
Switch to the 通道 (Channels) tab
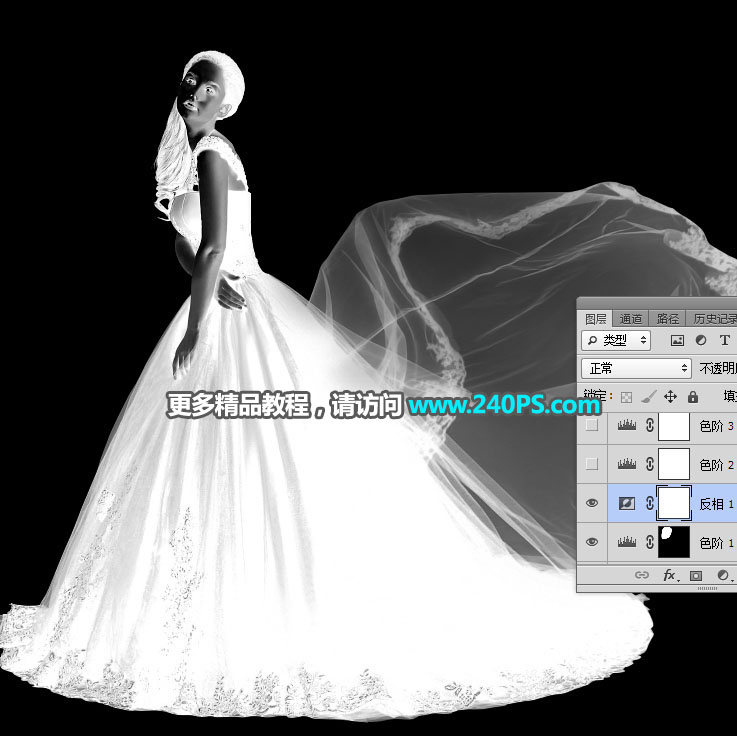pyautogui.click(x=630, y=319)
